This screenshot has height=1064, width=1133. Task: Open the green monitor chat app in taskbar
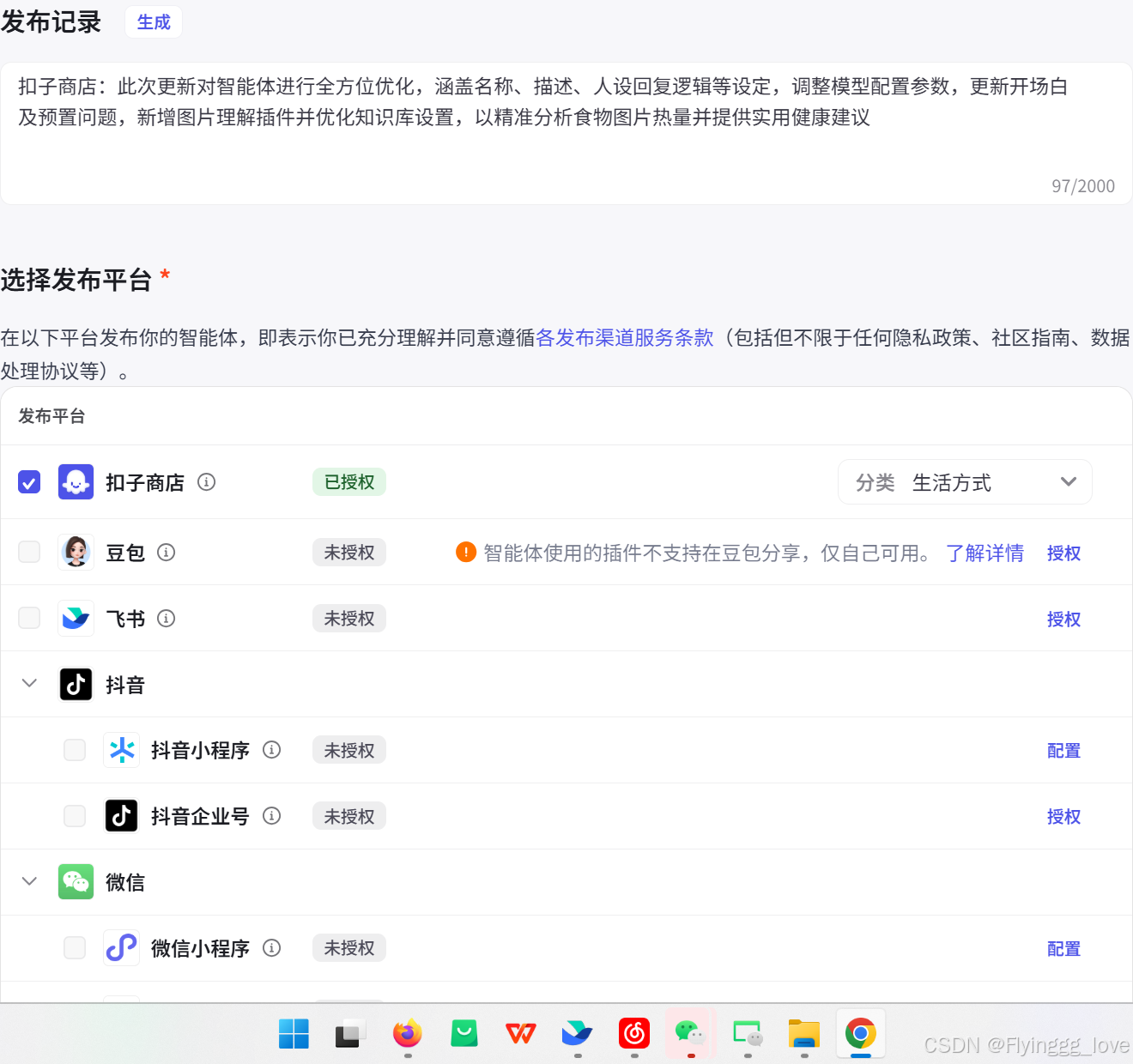click(748, 1034)
